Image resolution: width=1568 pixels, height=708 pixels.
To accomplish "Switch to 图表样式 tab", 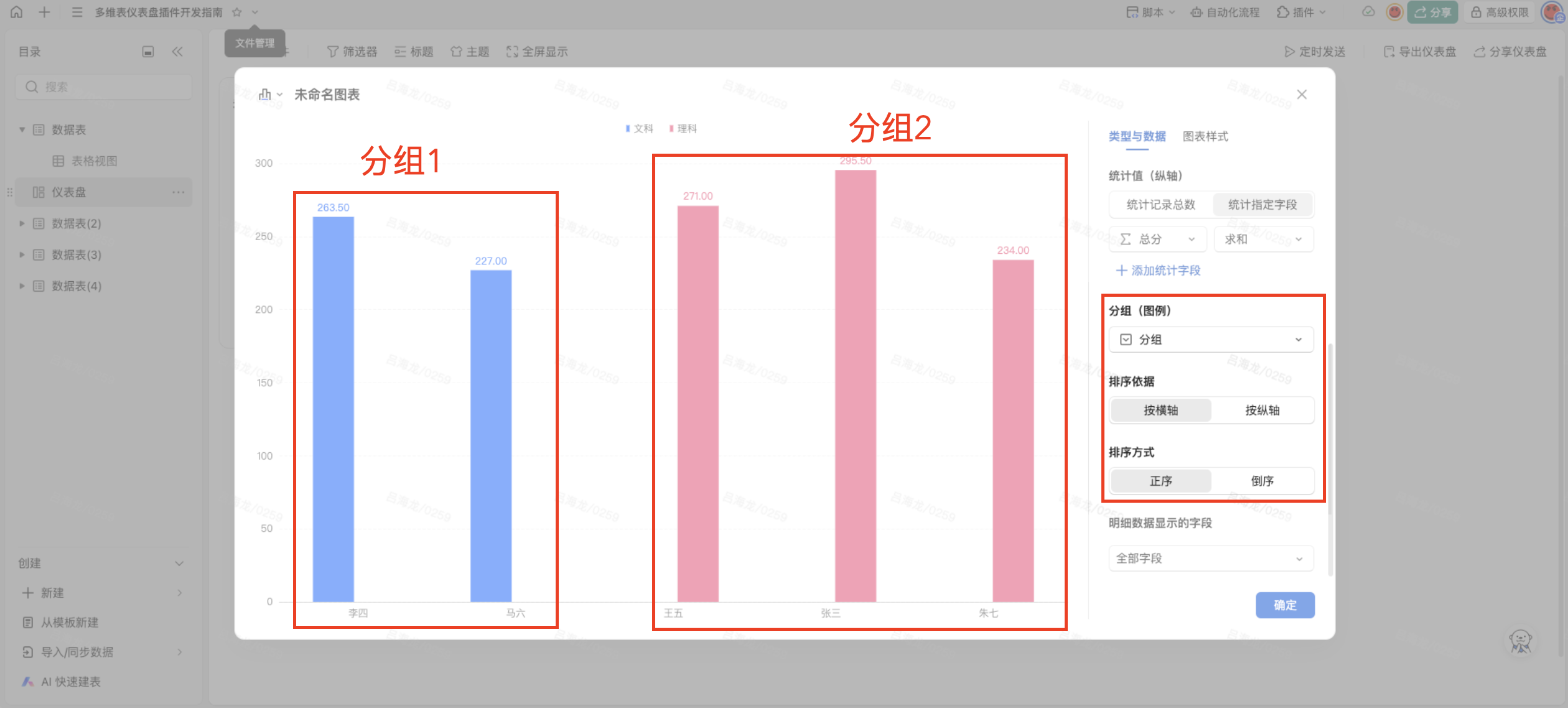I will click(1205, 136).
